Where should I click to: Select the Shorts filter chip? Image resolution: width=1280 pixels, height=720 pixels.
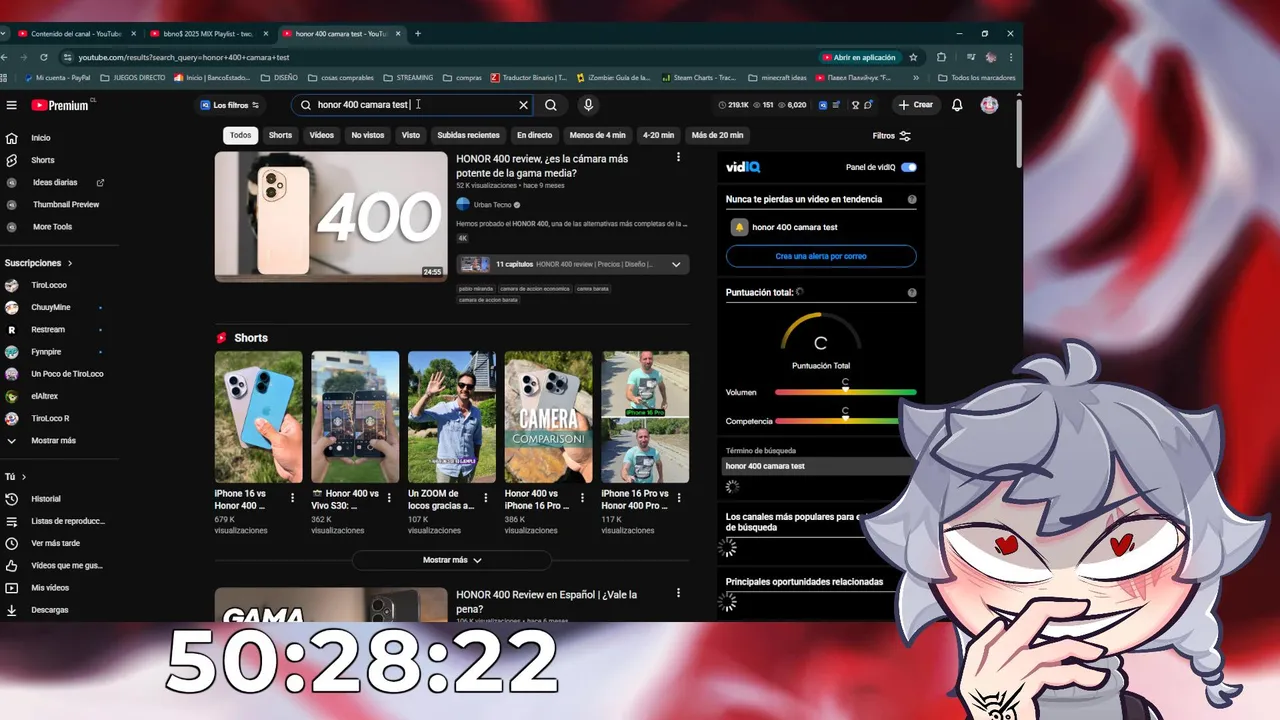(x=280, y=135)
